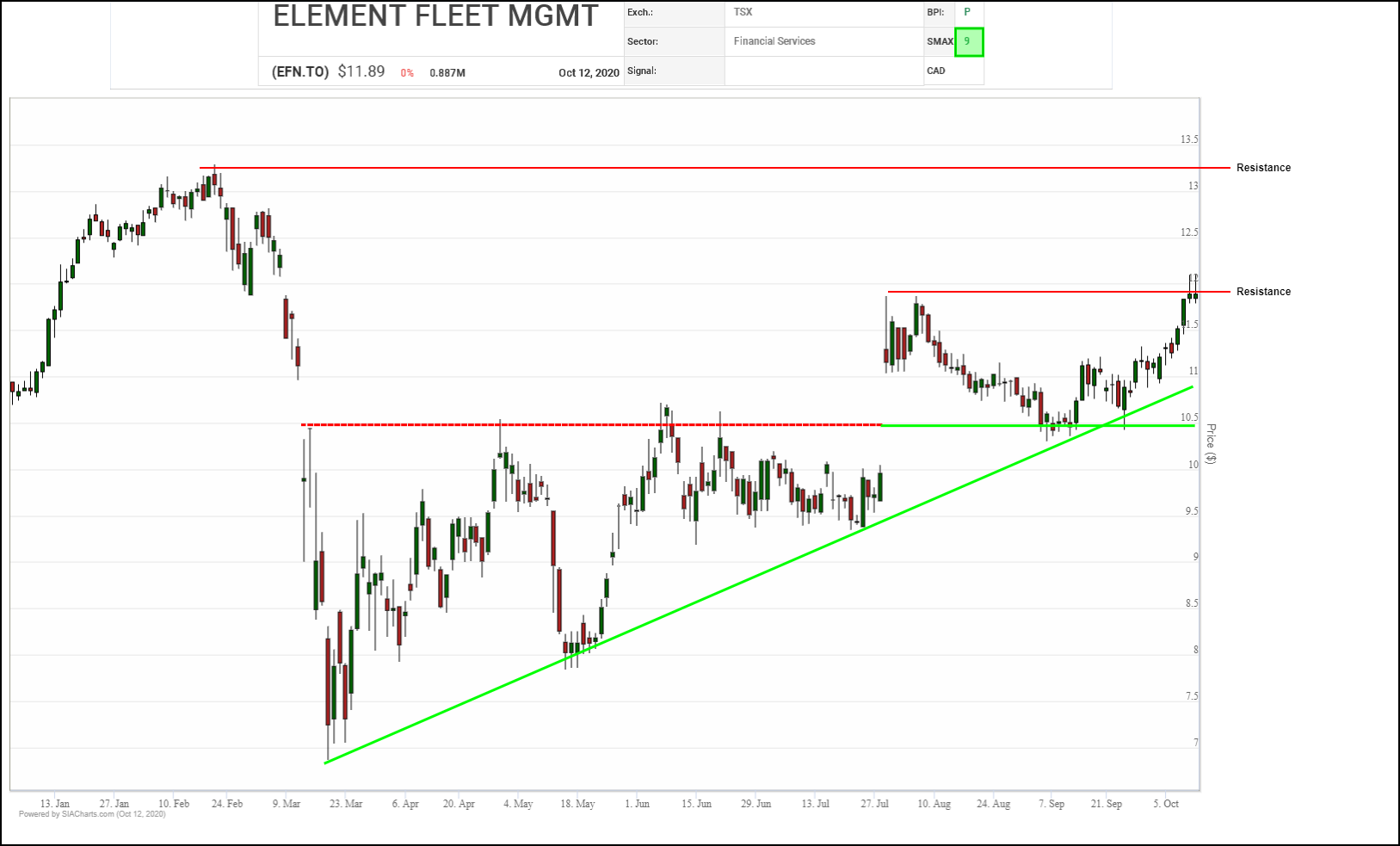
Task: Click the red dashed horizontal line
Action: click(x=591, y=424)
